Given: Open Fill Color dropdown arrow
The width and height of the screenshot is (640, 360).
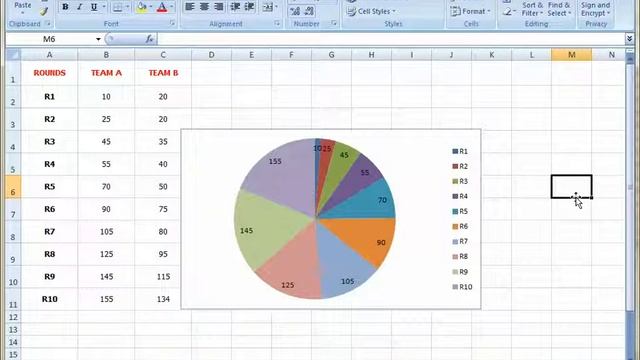Looking at the screenshot, I should click(151, 7).
